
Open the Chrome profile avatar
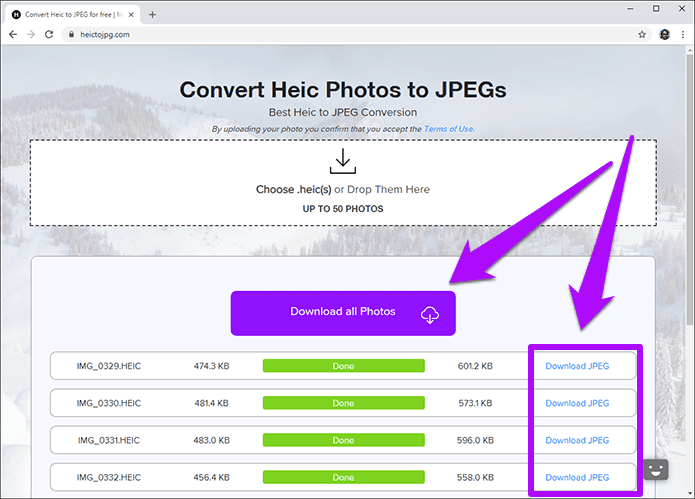click(x=664, y=35)
